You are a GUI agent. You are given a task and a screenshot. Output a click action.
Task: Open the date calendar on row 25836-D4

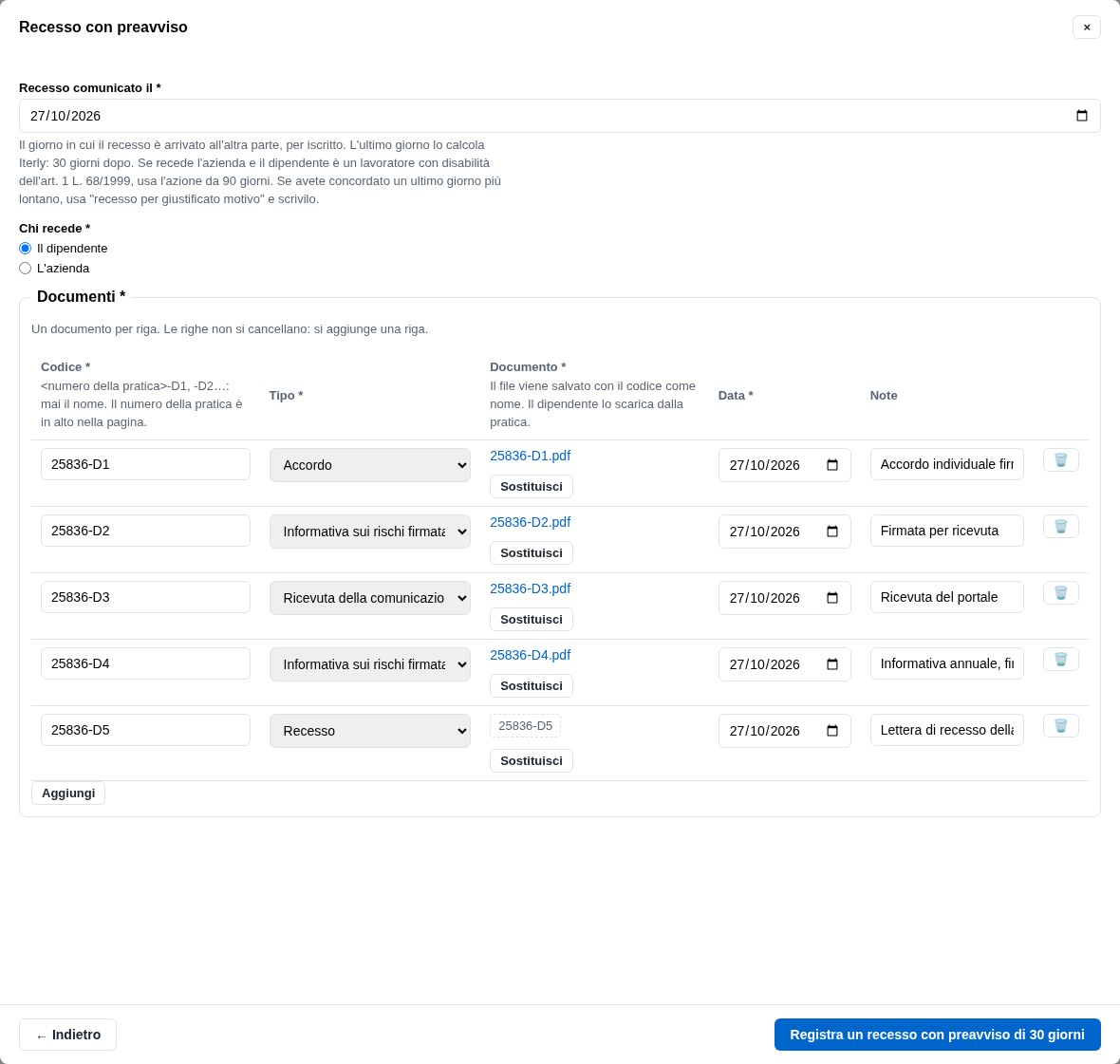[832, 664]
